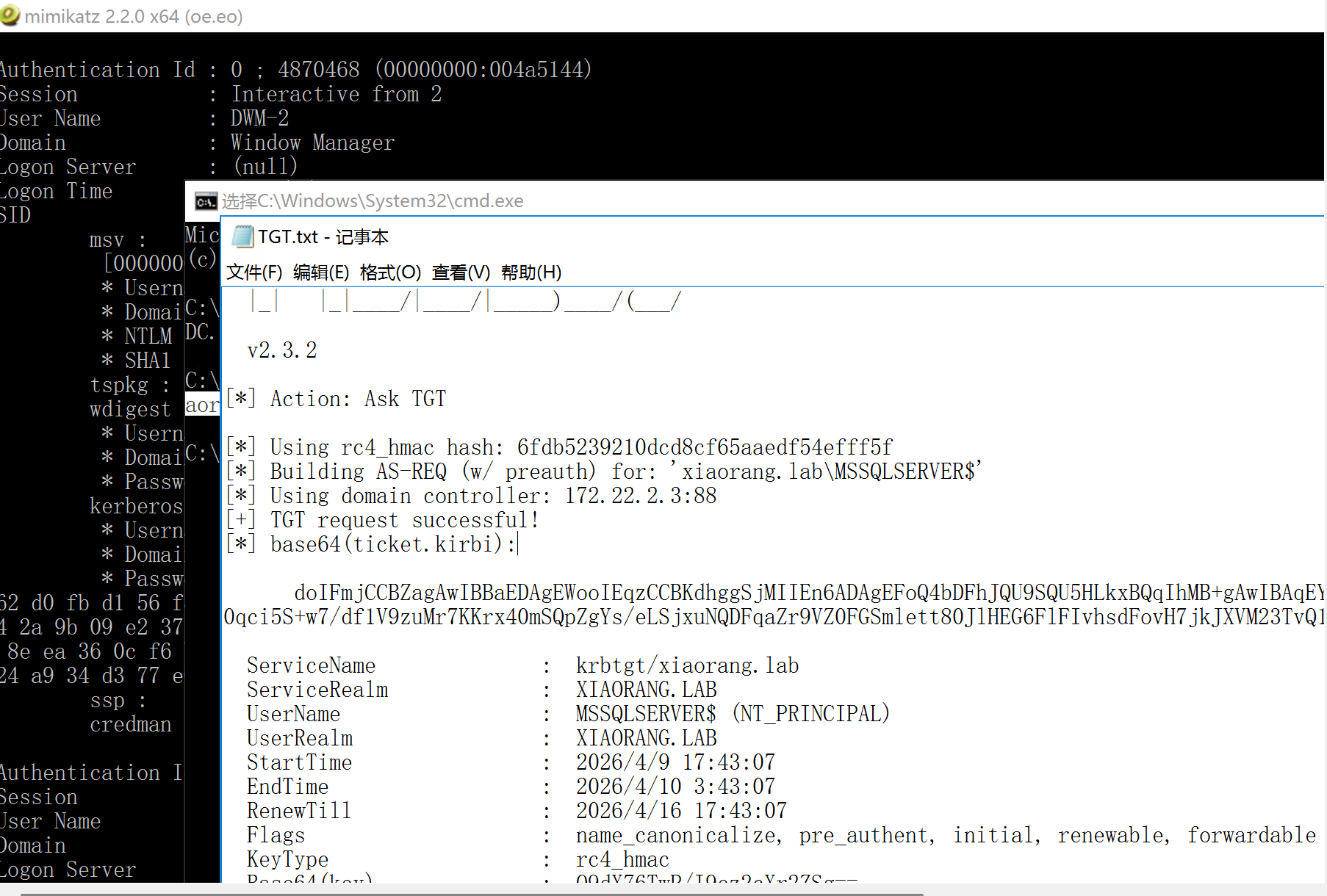The height and width of the screenshot is (896, 1327).
Task: Click the '* NTLM' line in mimikatz
Action: [x=137, y=336]
